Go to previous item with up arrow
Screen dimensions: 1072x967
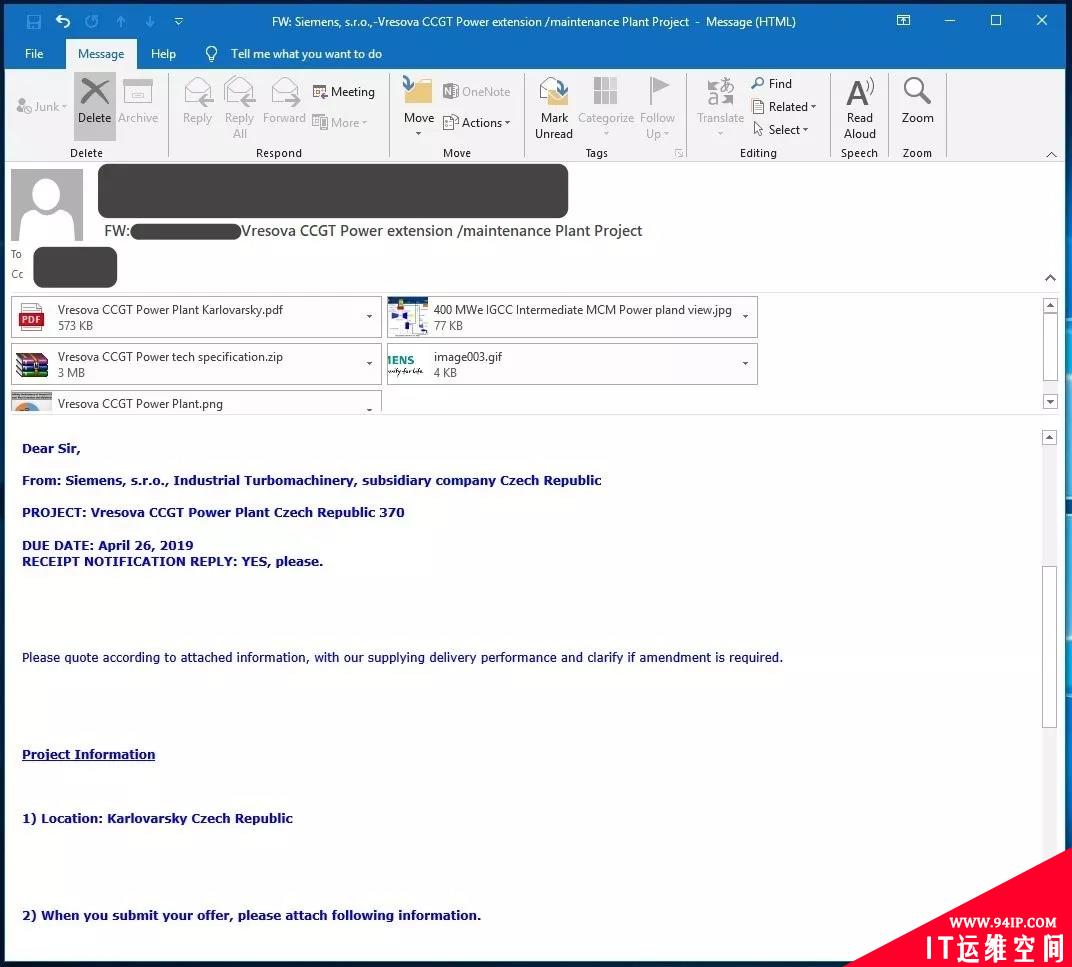[121, 22]
